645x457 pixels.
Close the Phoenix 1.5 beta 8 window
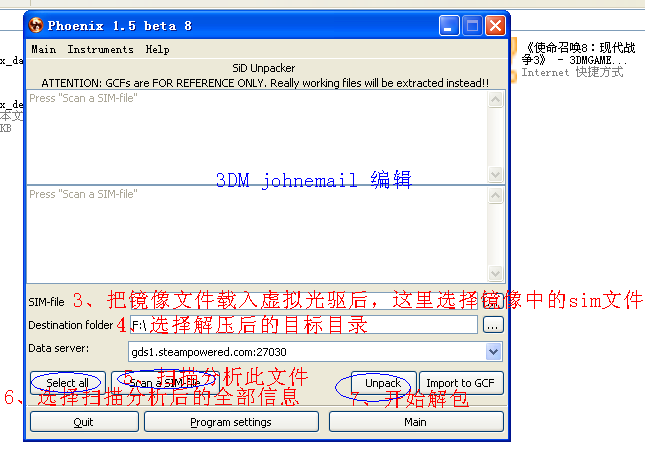pyautogui.click(x=495, y=26)
